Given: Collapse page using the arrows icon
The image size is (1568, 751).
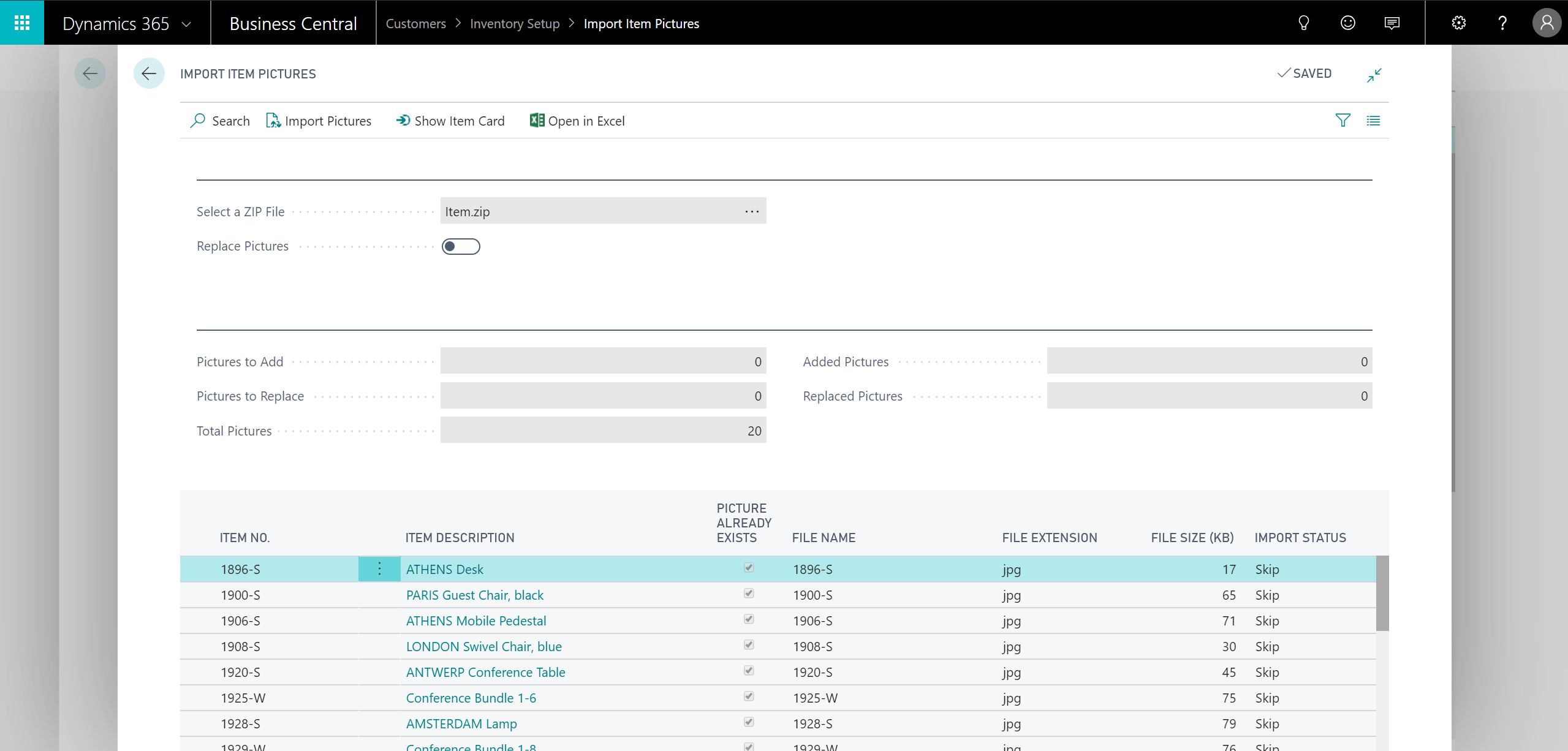Looking at the screenshot, I should click(x=1374, y=75).
